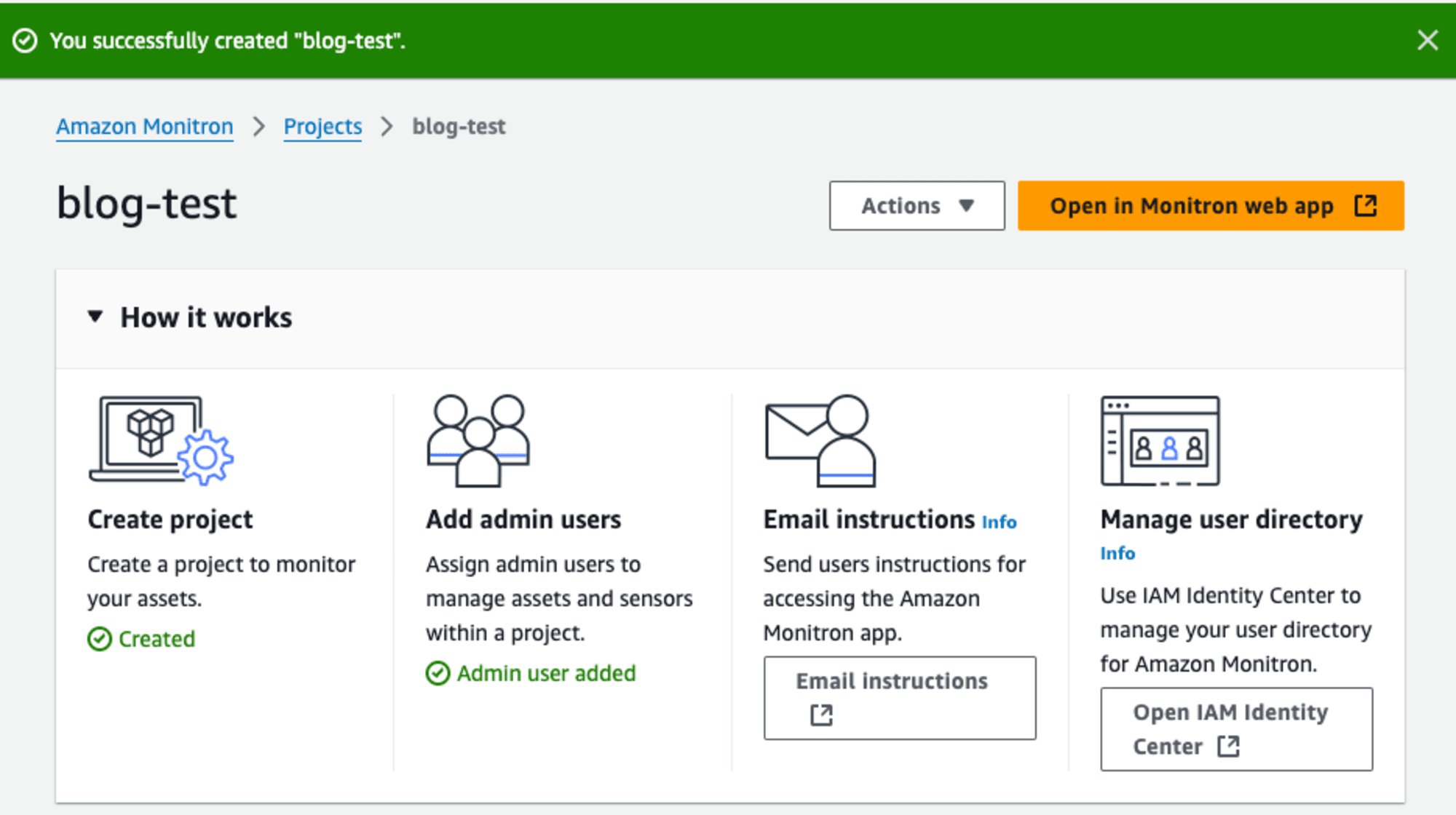Click the success checkmark icon in banner
This screenshot has width=1456, height=815.
25,41
